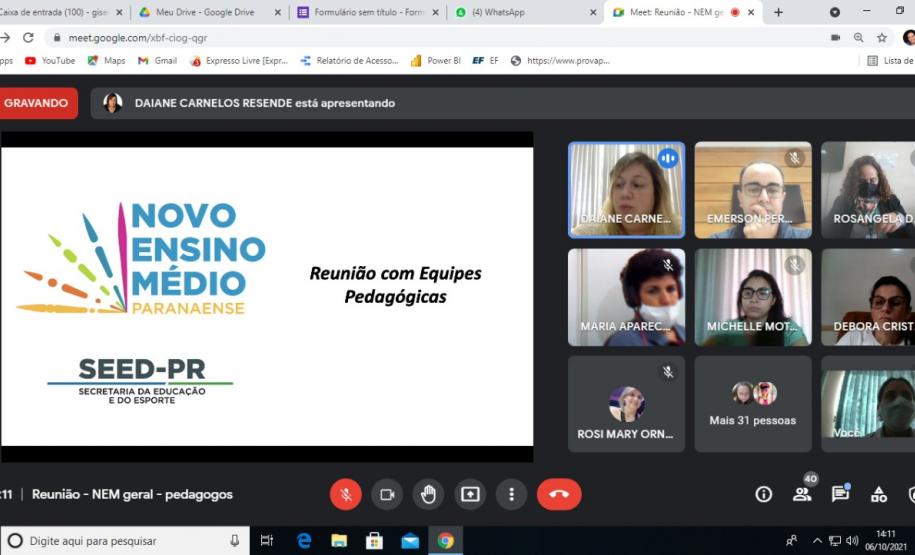
Task: Click the zoom magnifier icon in address bar
Action: pos(858,37)
